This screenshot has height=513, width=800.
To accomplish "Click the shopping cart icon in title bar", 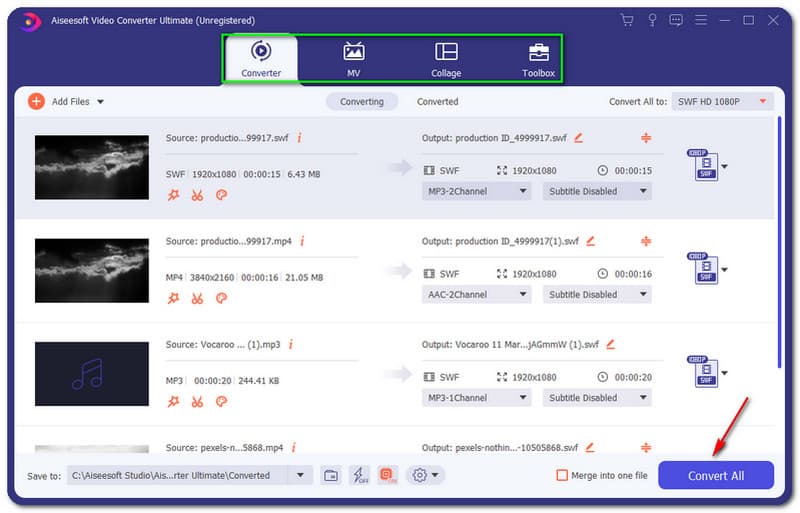I will point(627,20).
